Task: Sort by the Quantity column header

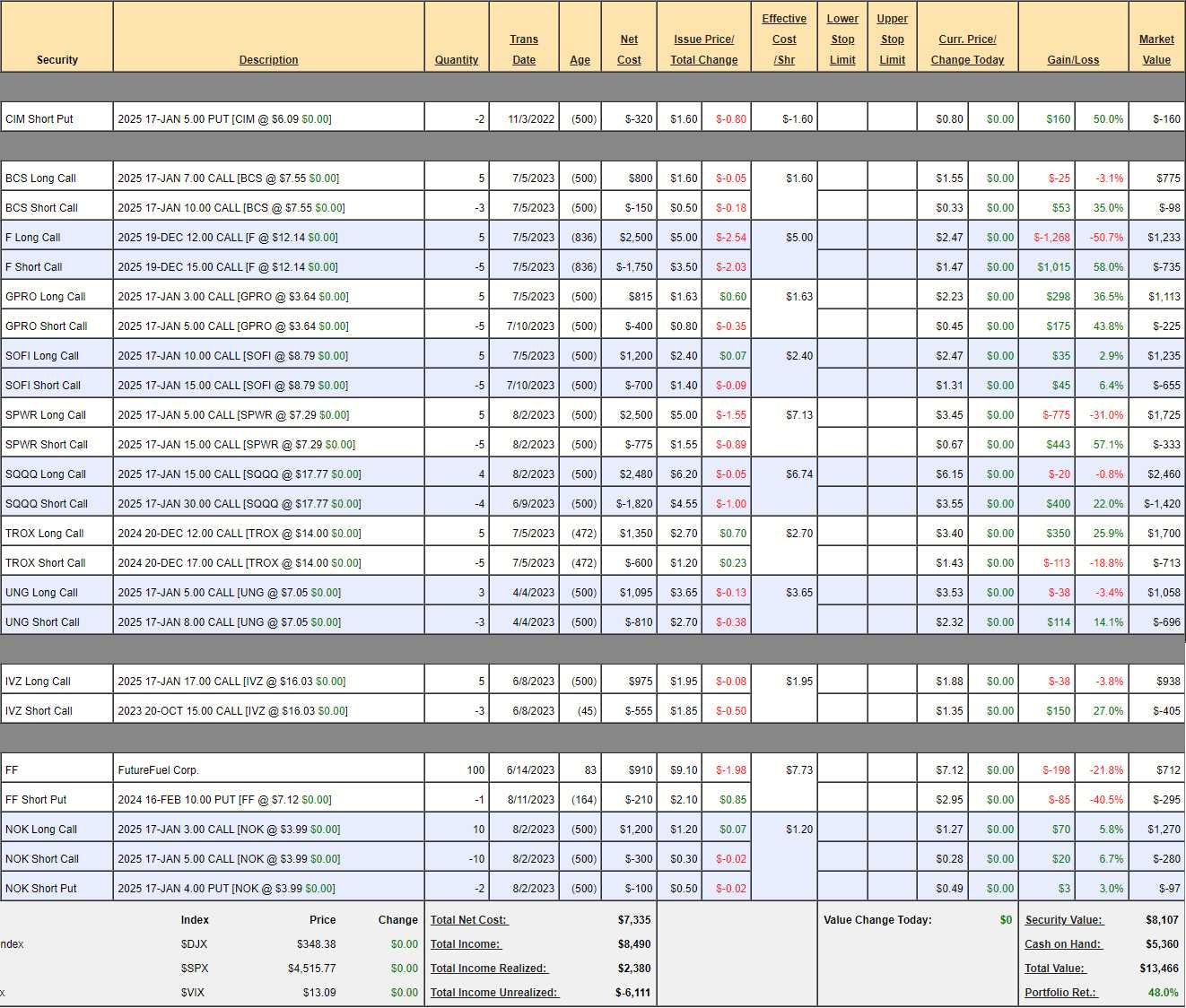Action: click(457, 60)
